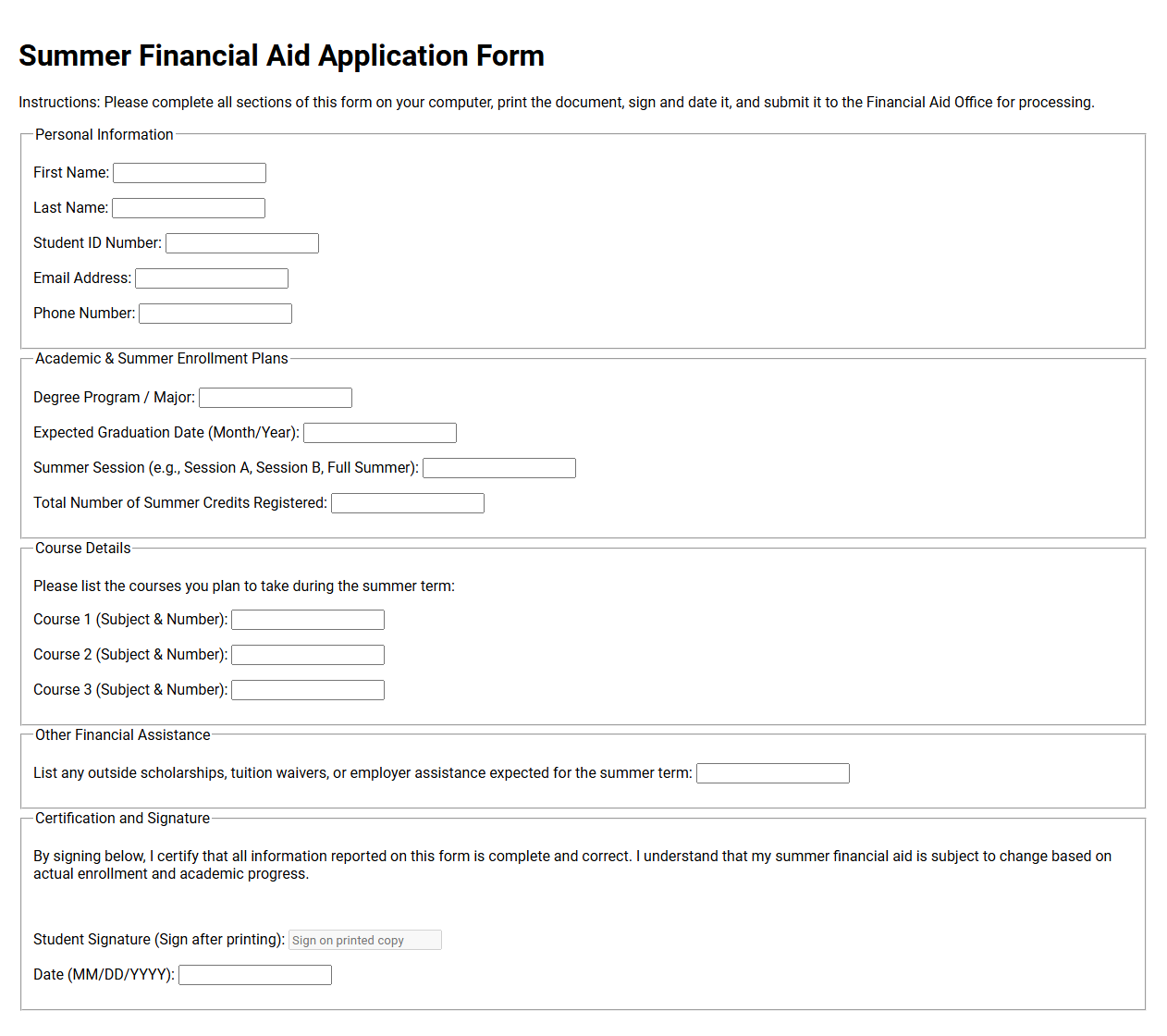Click the outside scholarships assistance field
The height and width of the screenshot is (1036, 1167).
click(x=773, y=773)
